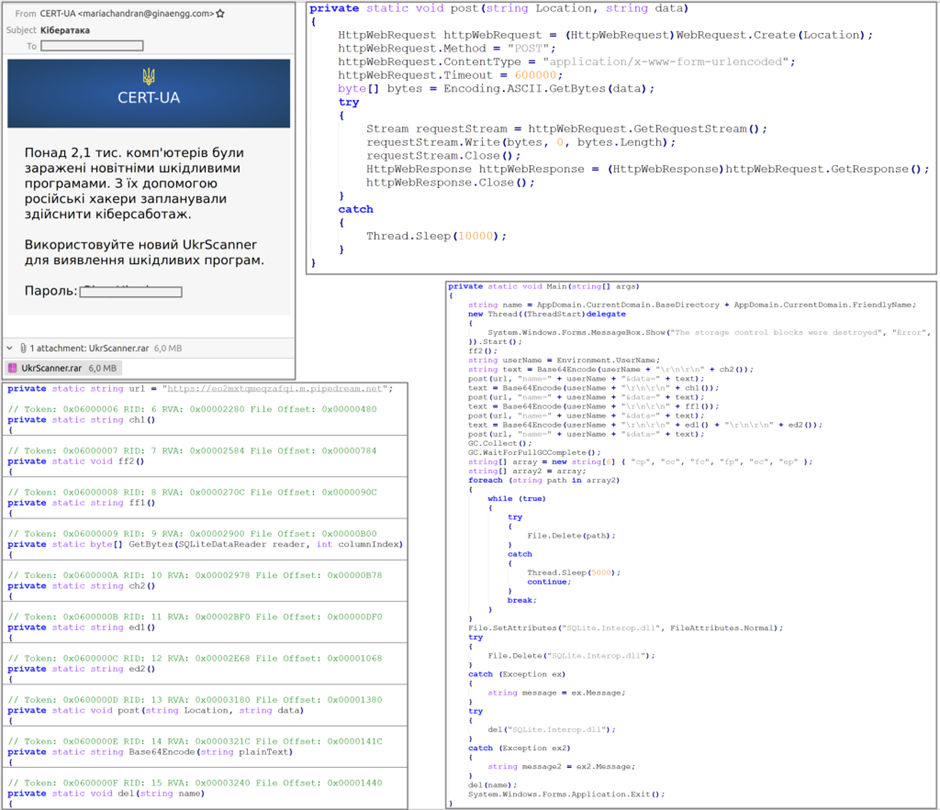Image resolution: width=940 pixels, height=810 pixels.
Task: Click the Application.Exit() line
Action: point(567,794)
